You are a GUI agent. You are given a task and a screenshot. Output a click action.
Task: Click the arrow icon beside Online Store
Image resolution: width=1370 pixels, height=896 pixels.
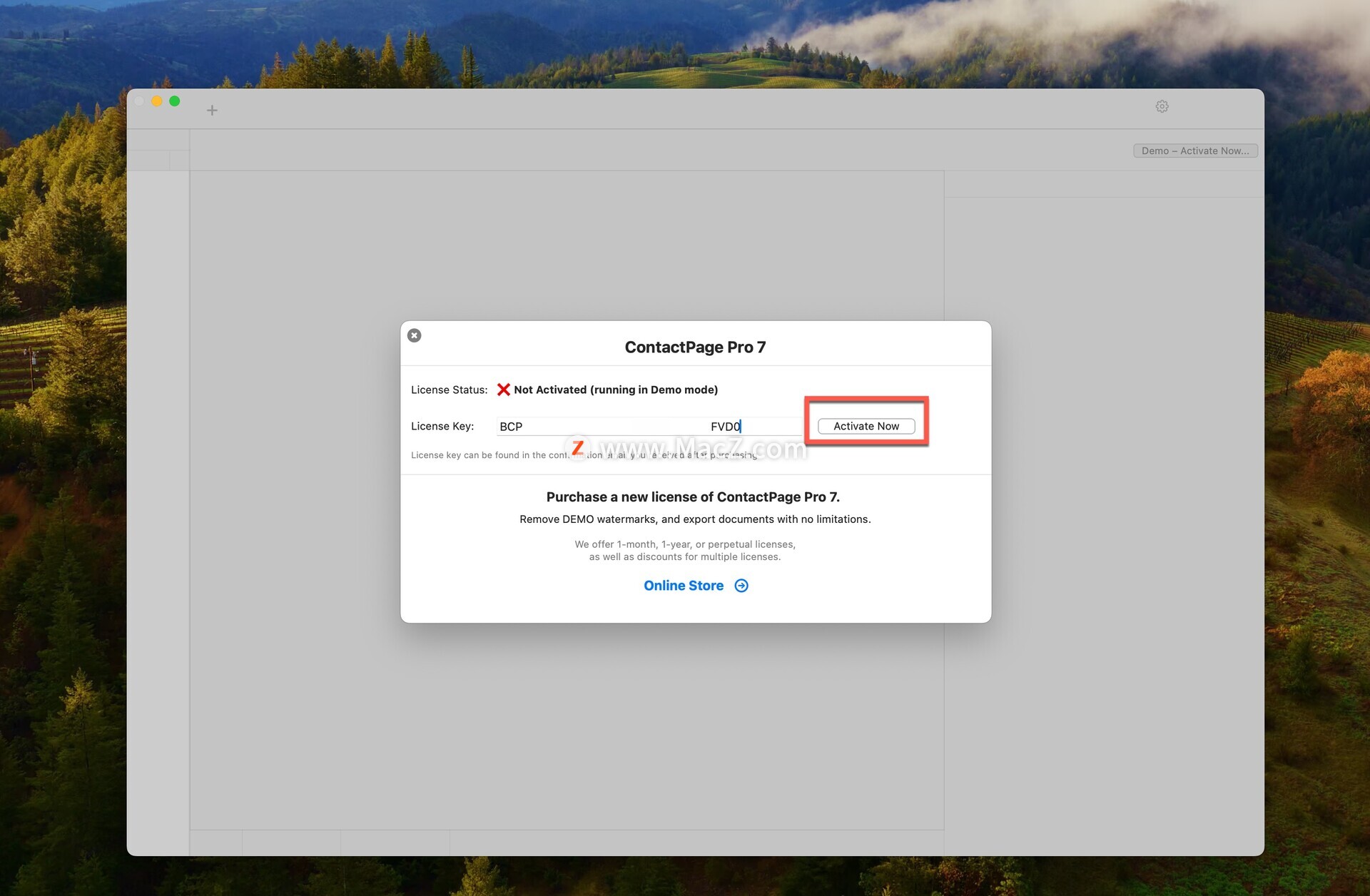pyautogui.click(x=741, y=586)
